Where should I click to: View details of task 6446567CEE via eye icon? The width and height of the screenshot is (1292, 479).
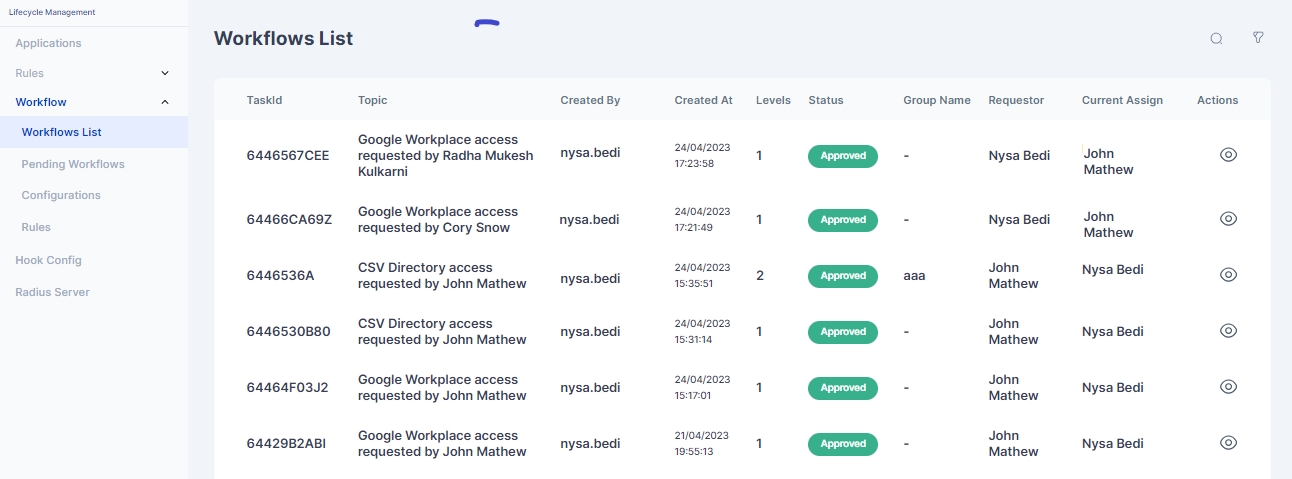[1229, 155]
